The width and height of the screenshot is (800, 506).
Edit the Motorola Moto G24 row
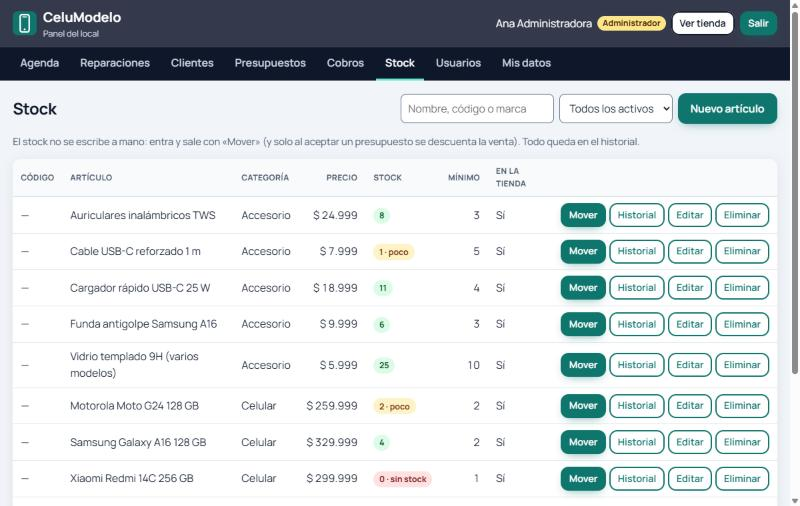click(690, 406)
